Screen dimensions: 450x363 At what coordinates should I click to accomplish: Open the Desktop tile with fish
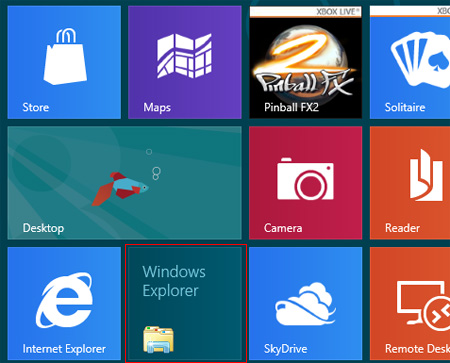click(x=124, y=183)
